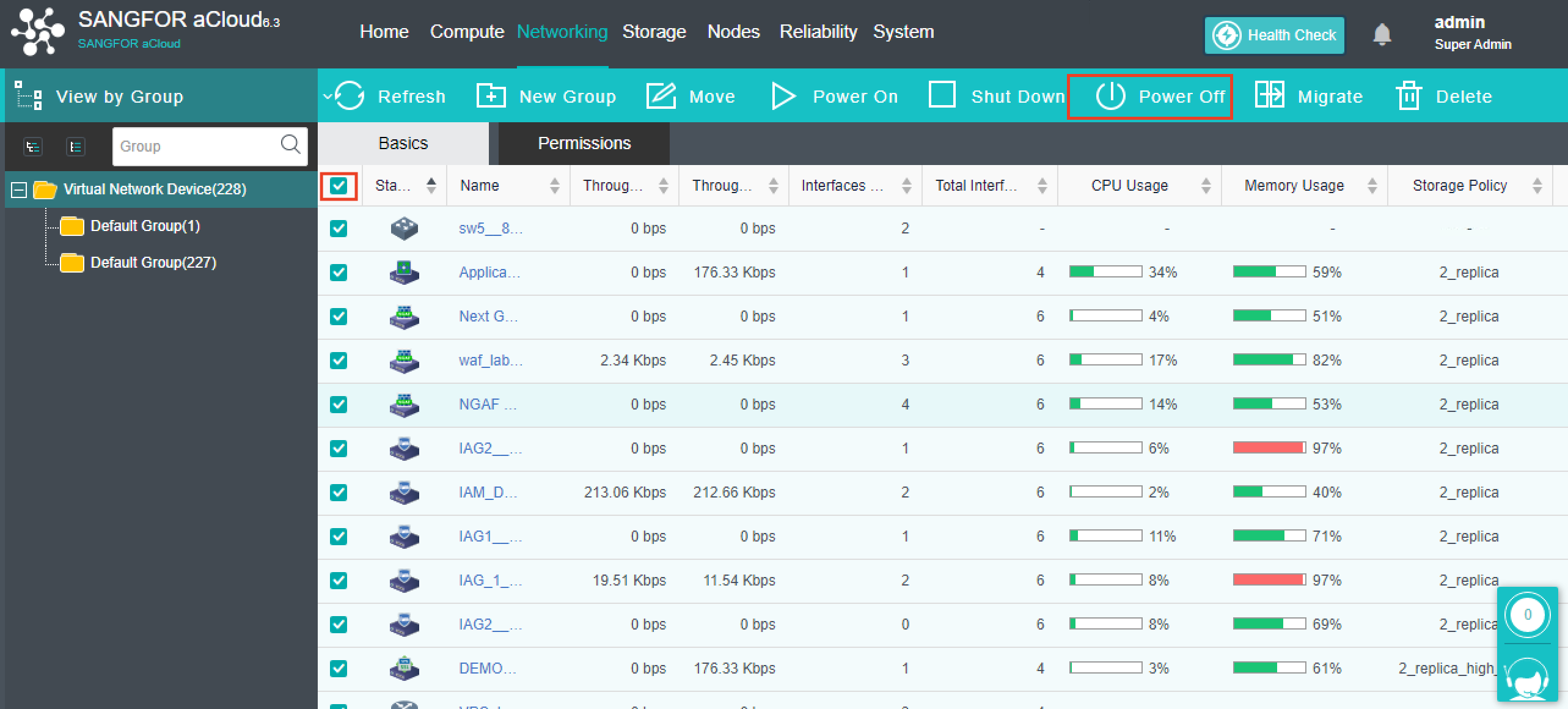Open the support agent headset icon
Viewport: 1568px width, 709px height.
click(x=1527, y=678)
